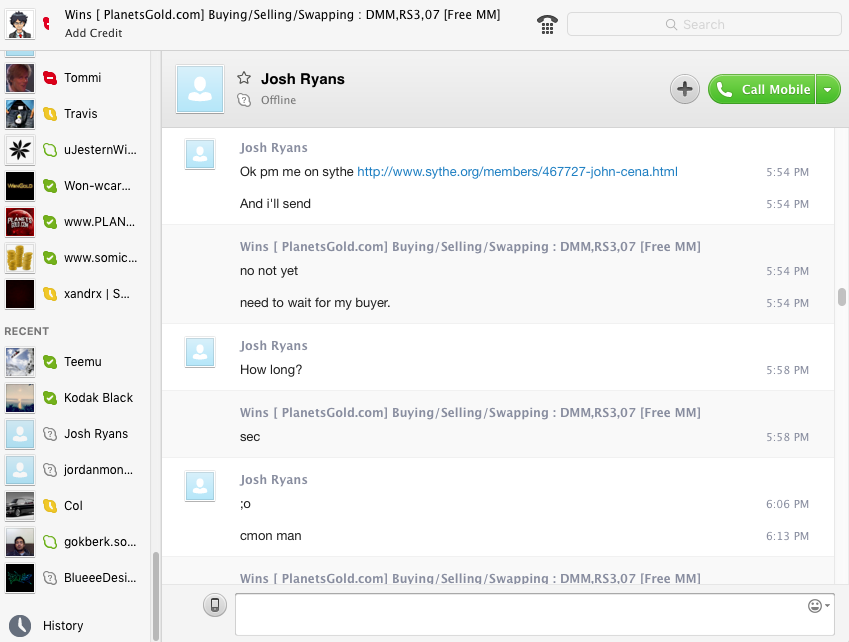This screenshot has width=849, height=642.
Task: Select contact www.PLAN...
Action: click(x=75, y=222)
